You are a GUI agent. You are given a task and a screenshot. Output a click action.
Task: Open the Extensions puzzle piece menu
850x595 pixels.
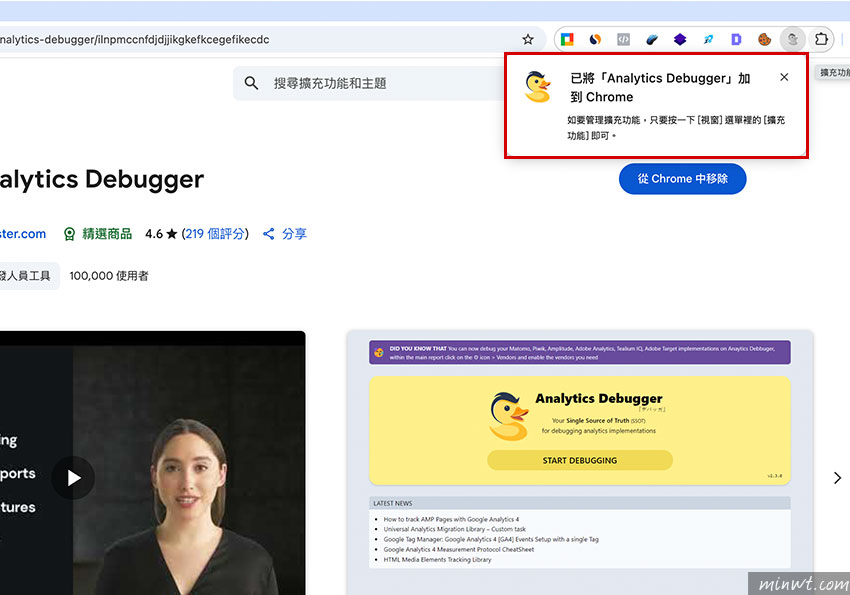coord(821,40)
